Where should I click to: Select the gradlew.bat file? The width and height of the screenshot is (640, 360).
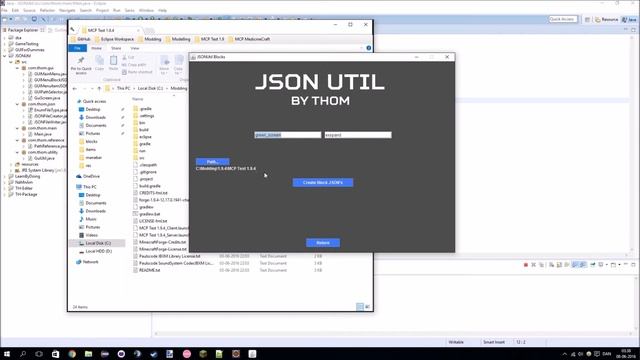(x=147, y=214)
